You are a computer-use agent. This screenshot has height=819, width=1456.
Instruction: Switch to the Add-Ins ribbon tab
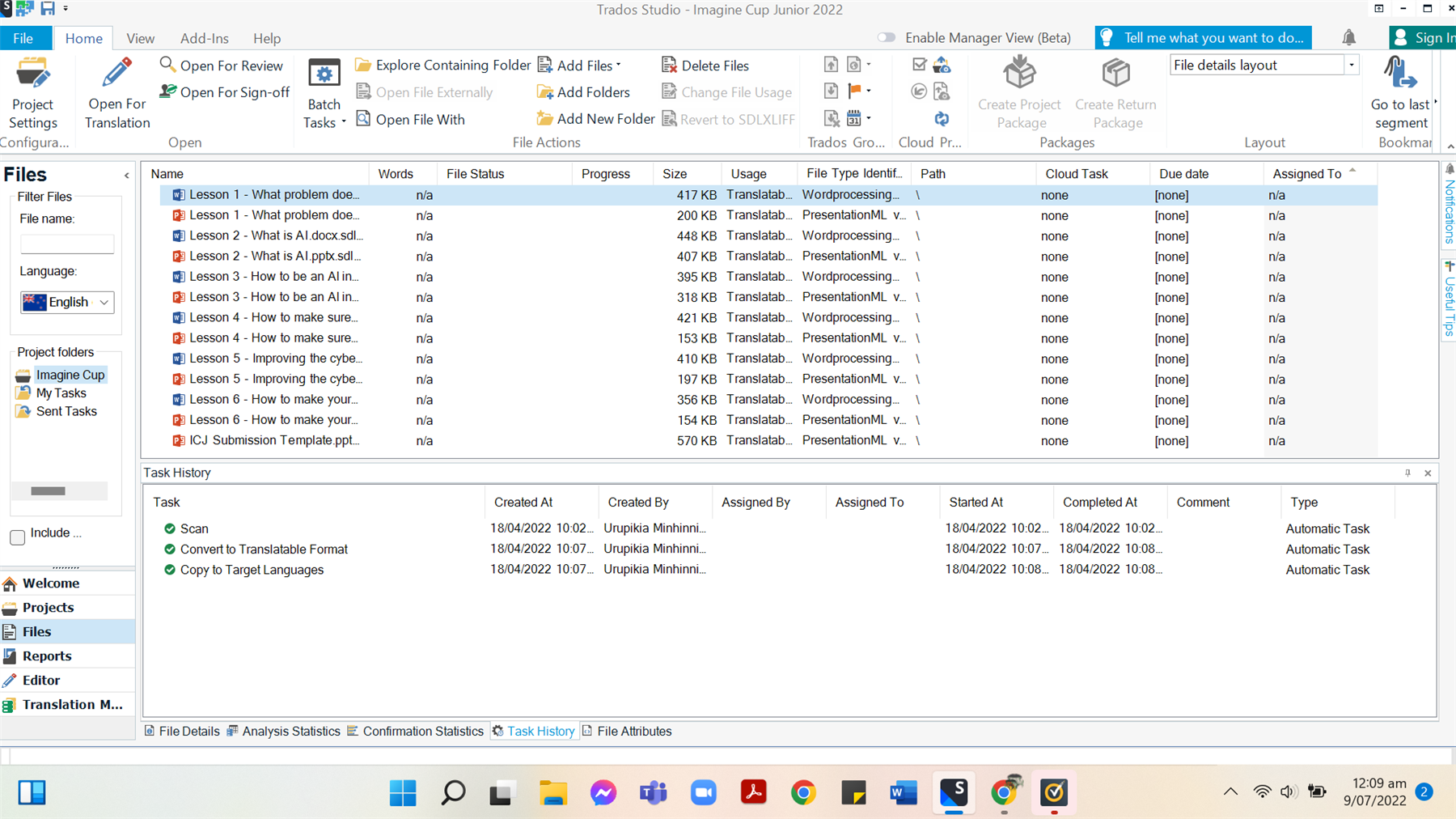tap(204, 38)
